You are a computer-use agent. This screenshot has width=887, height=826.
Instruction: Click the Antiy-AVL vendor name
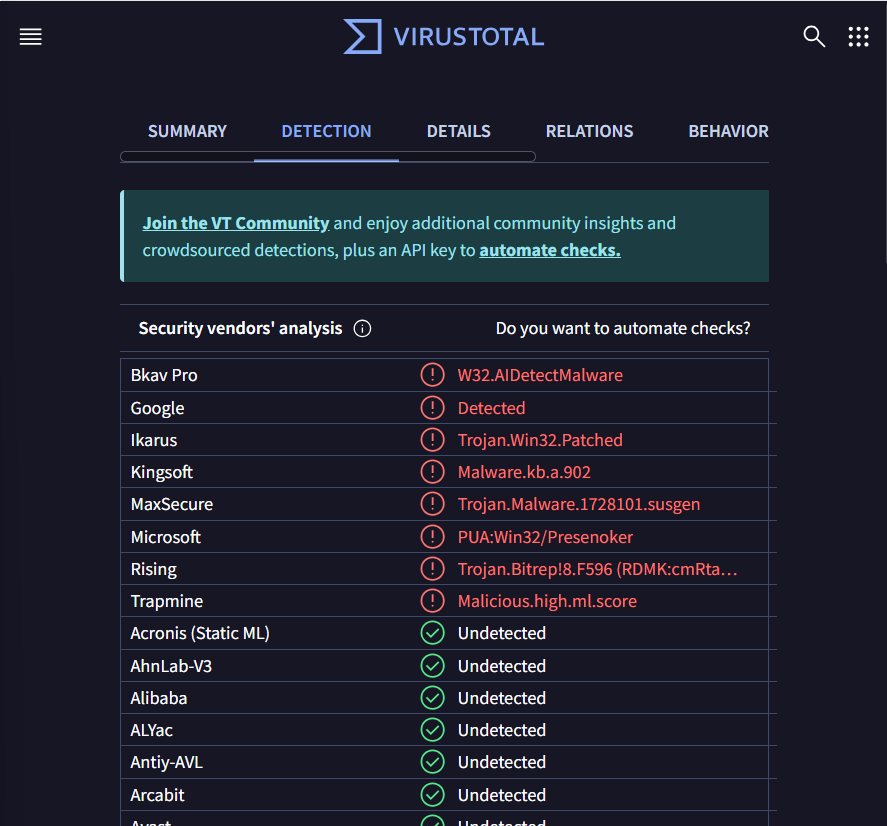[167, 762]
